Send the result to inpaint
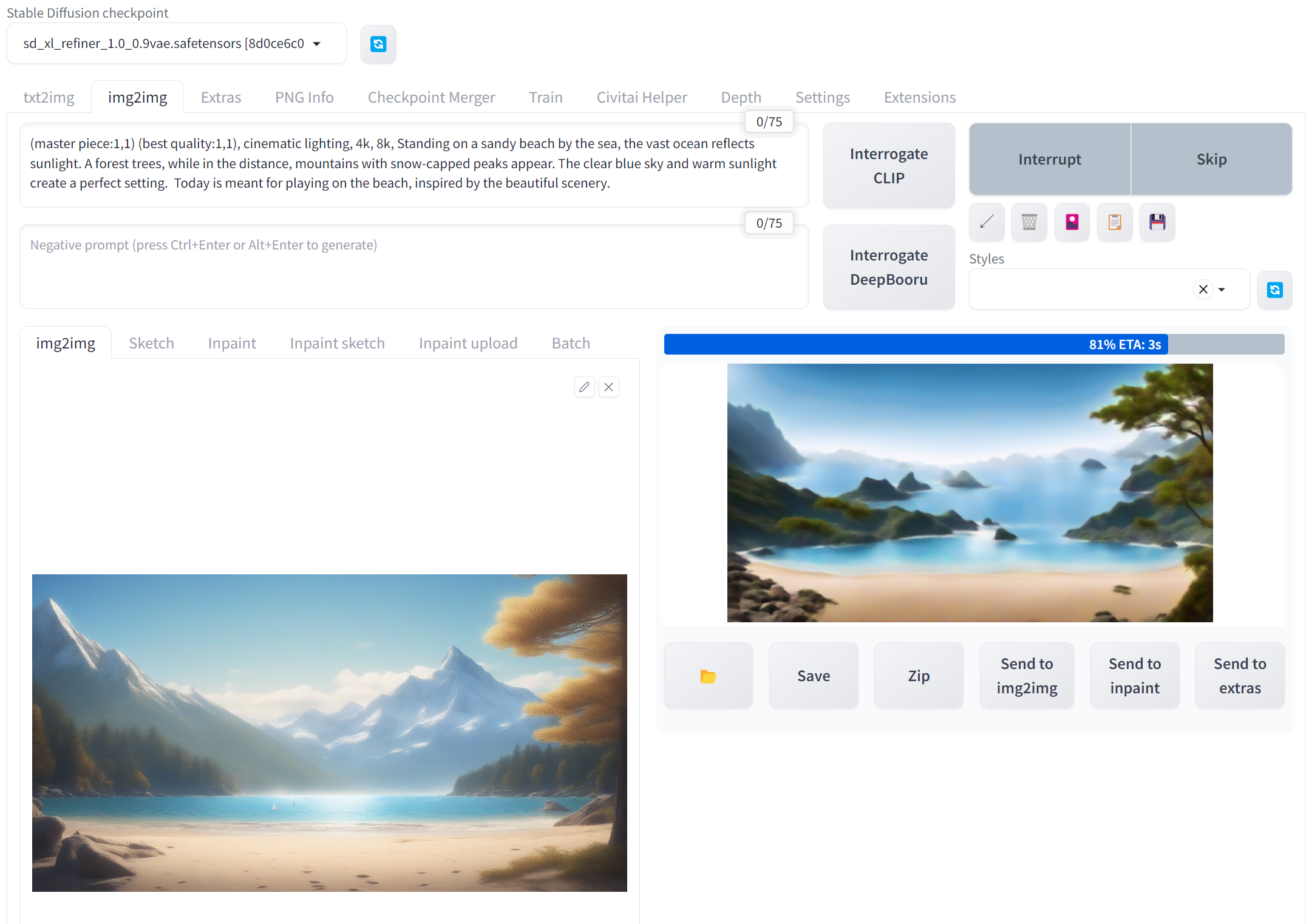Screen dimensions: 1309x924 coord(1135,676)
